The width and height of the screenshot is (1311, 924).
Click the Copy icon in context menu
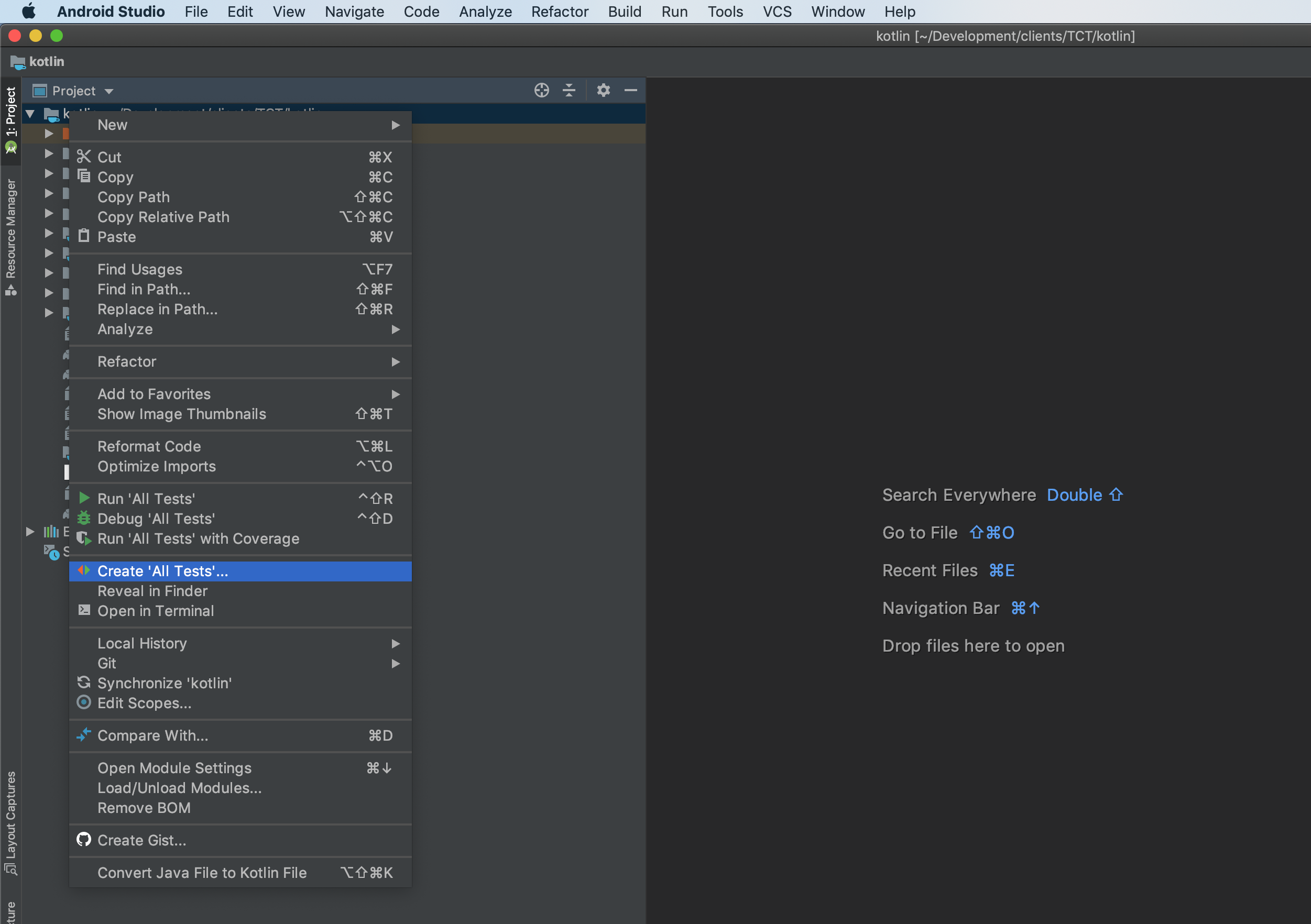tap(84, 177)
